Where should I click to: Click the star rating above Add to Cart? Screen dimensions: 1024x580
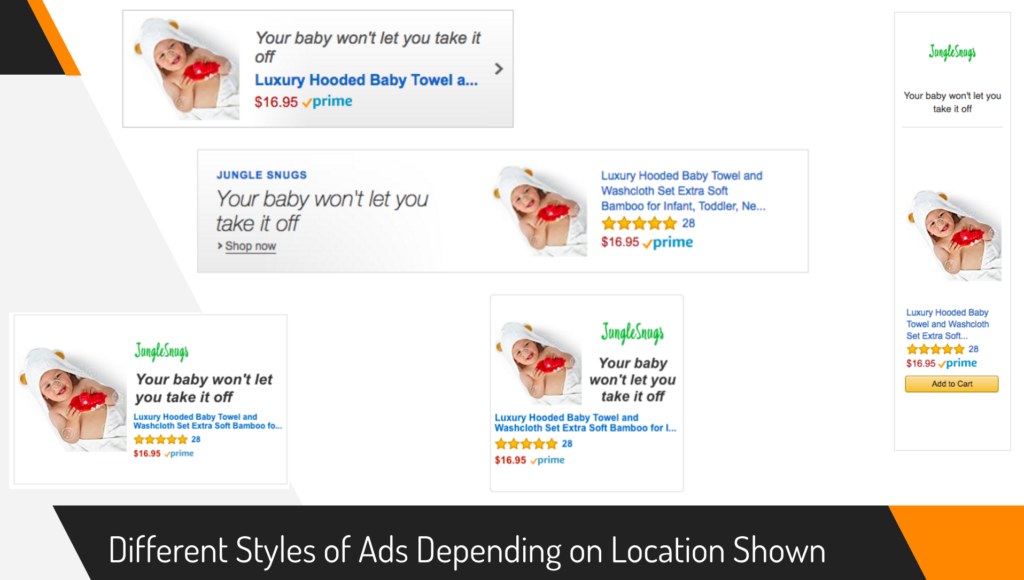pyautogui.click(x=935, y=349)
